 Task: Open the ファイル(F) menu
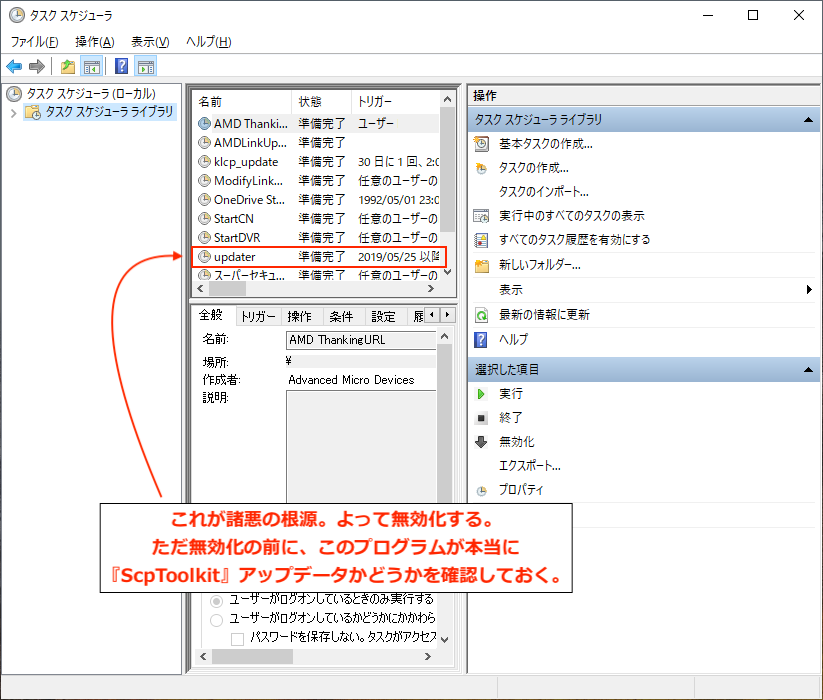pos(35,41)
